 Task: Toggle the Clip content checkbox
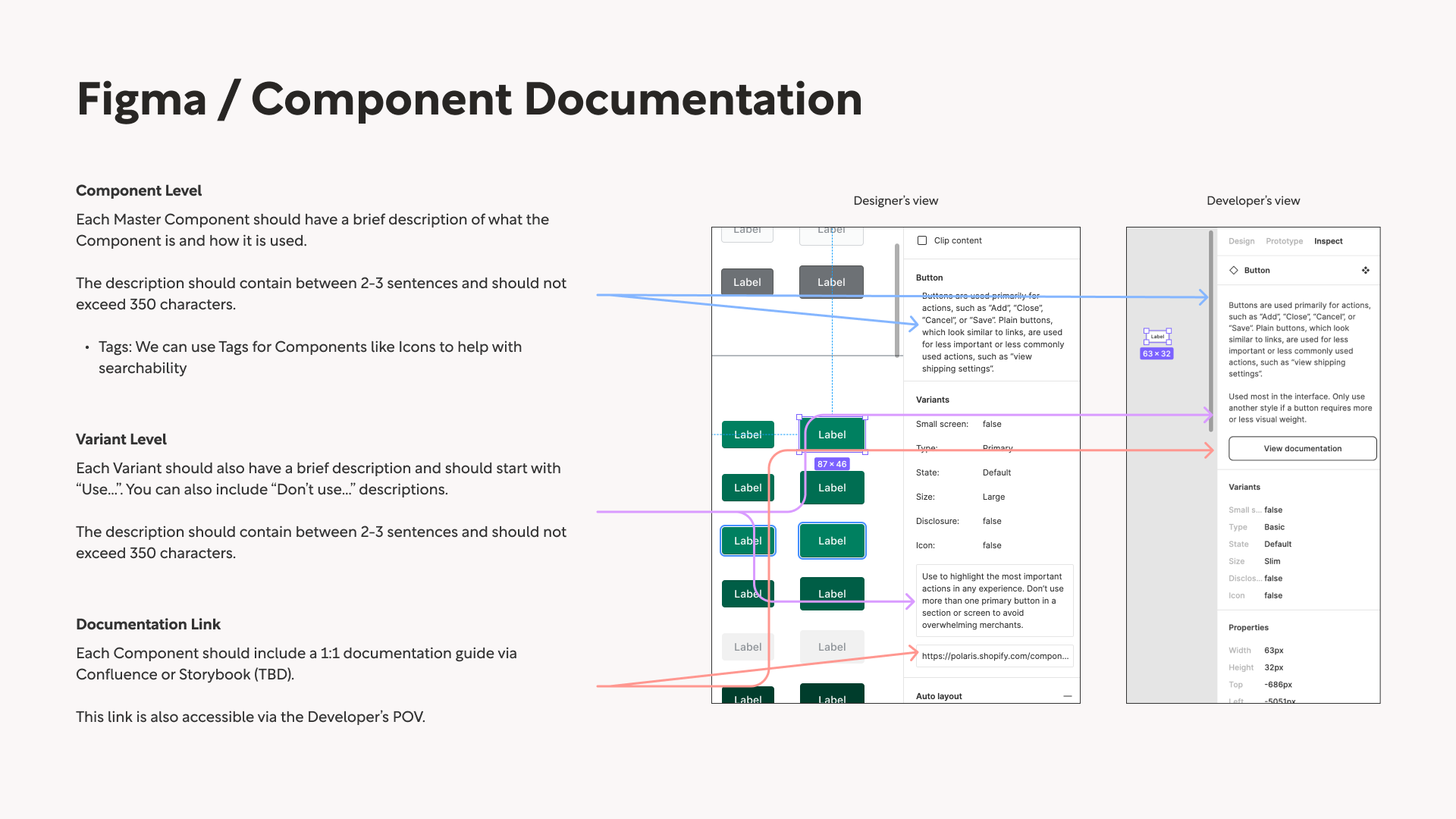click(x=922, y=240)
